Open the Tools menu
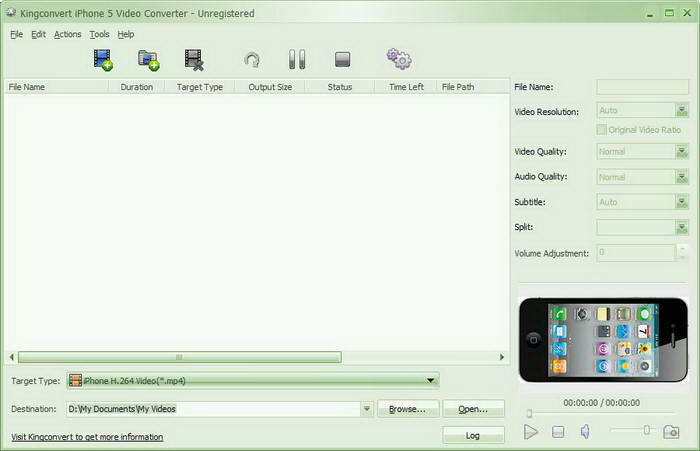 tap(99, 34)
